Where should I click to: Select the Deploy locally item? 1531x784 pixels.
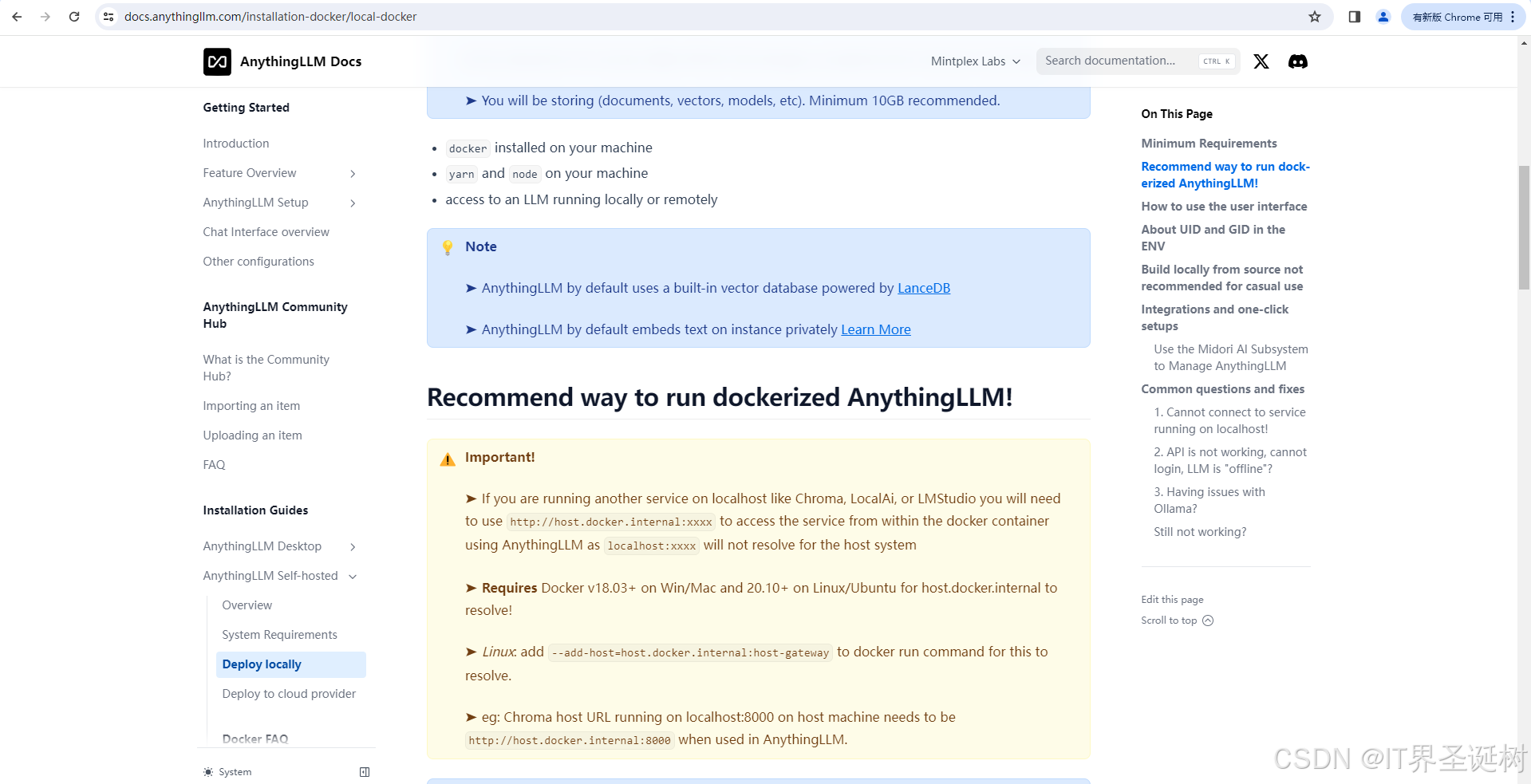pyautogui.click(x=290, y=664)
